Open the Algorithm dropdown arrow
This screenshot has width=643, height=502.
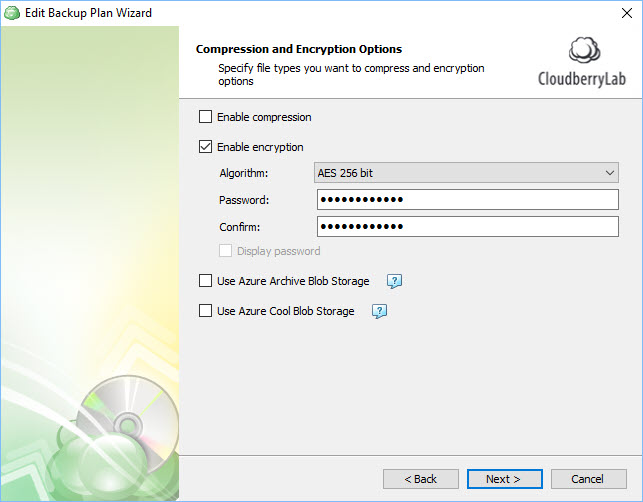610,173
